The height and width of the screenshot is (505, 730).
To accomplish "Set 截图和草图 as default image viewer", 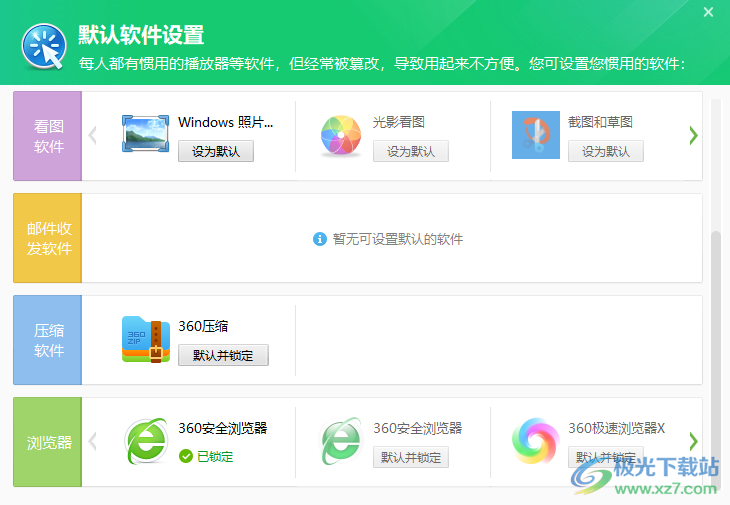I will click(x=606, y=151).
